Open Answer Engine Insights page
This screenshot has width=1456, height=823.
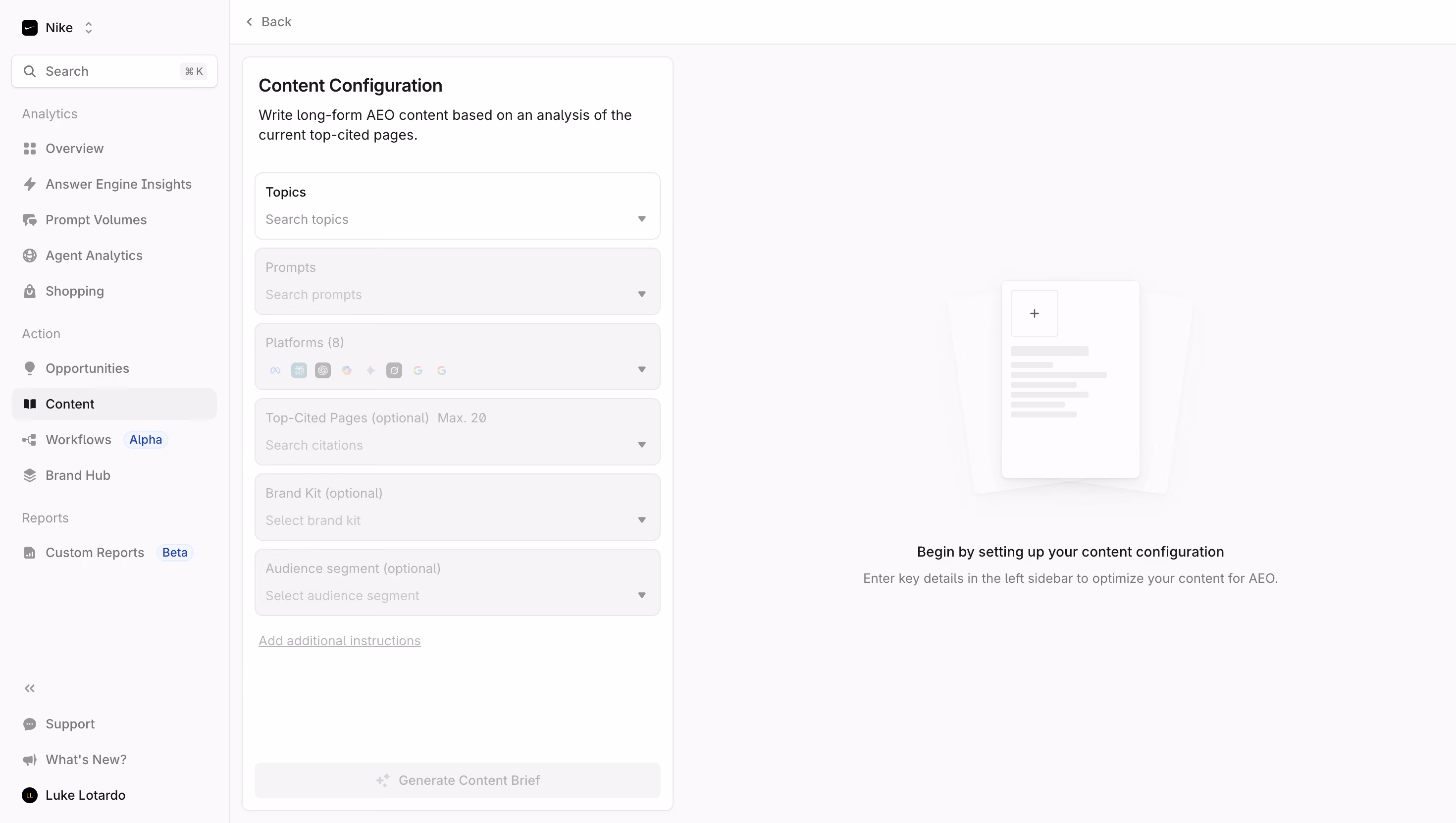click(114, 184)
